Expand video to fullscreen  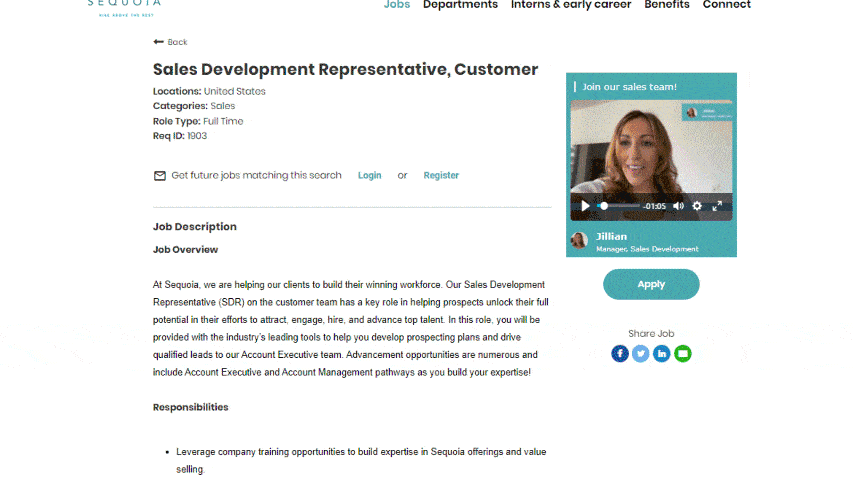pyautogui.click(x=717, y=206)
